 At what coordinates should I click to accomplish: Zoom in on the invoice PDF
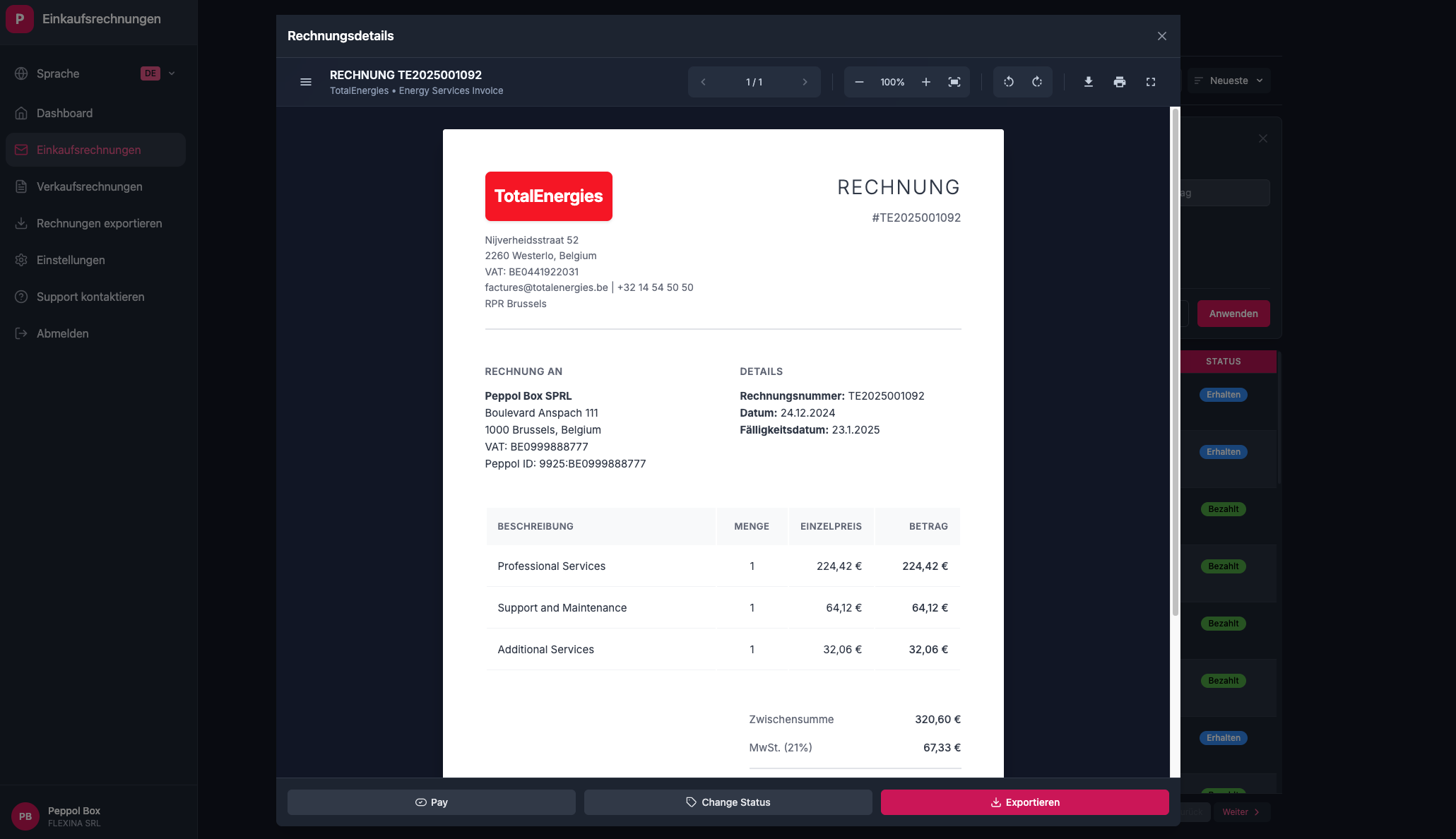tap(926, 82)
